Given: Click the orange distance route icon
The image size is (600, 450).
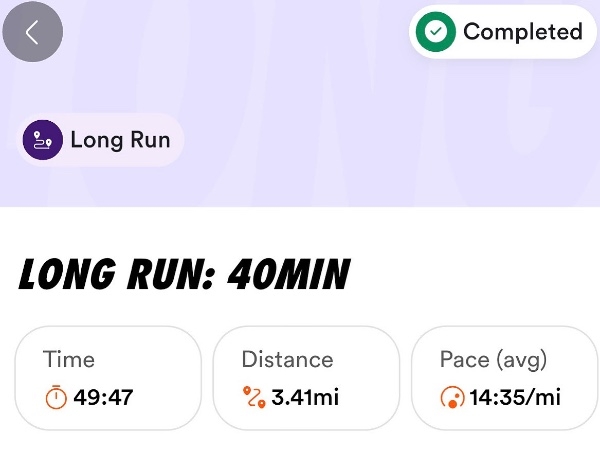Looking at the screenshot, I should pos(254,398).
